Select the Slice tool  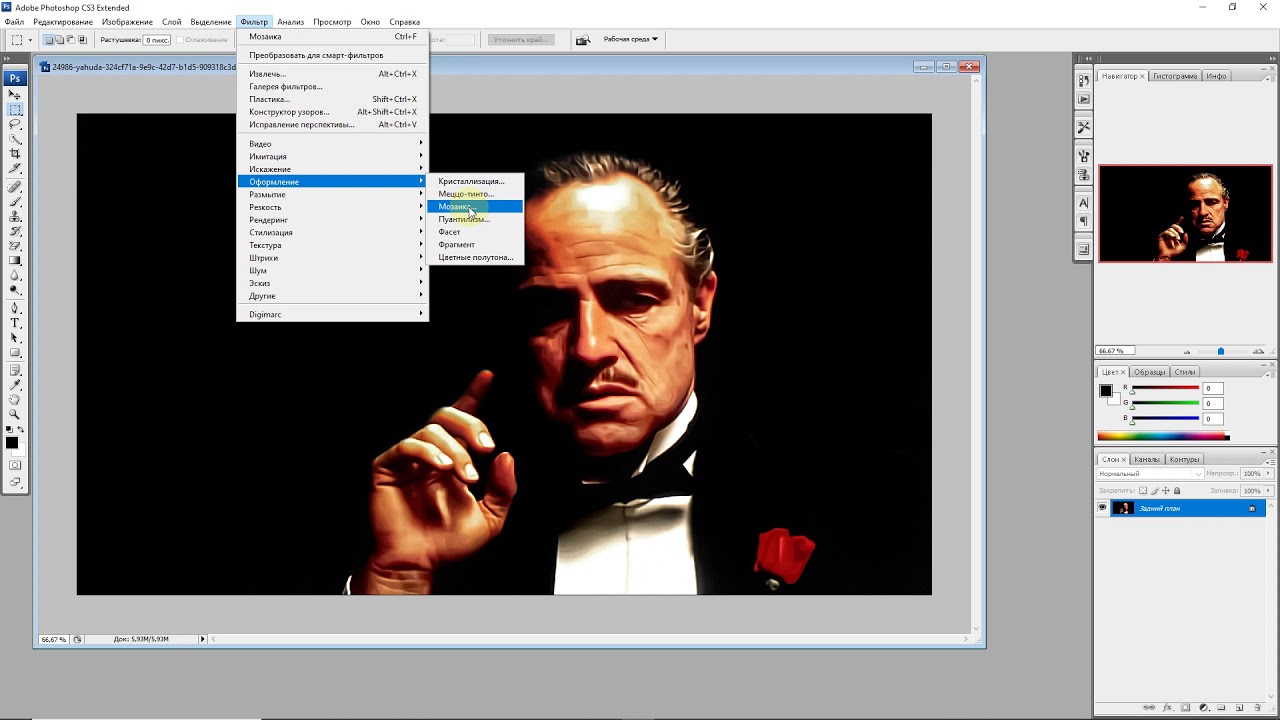pyautogui.click(x=15, y=168)
